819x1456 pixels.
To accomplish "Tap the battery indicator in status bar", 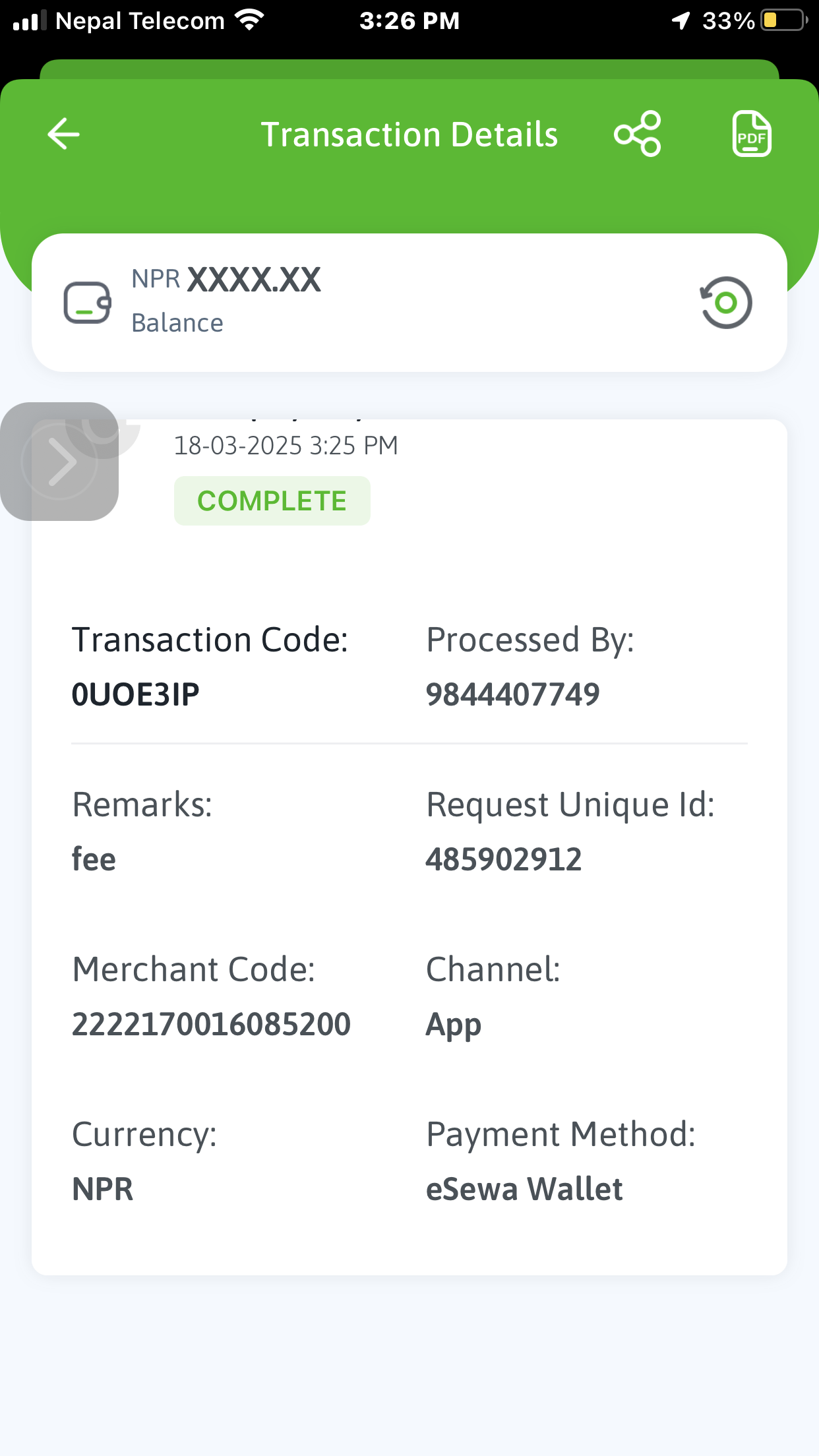I will (785, 20).
